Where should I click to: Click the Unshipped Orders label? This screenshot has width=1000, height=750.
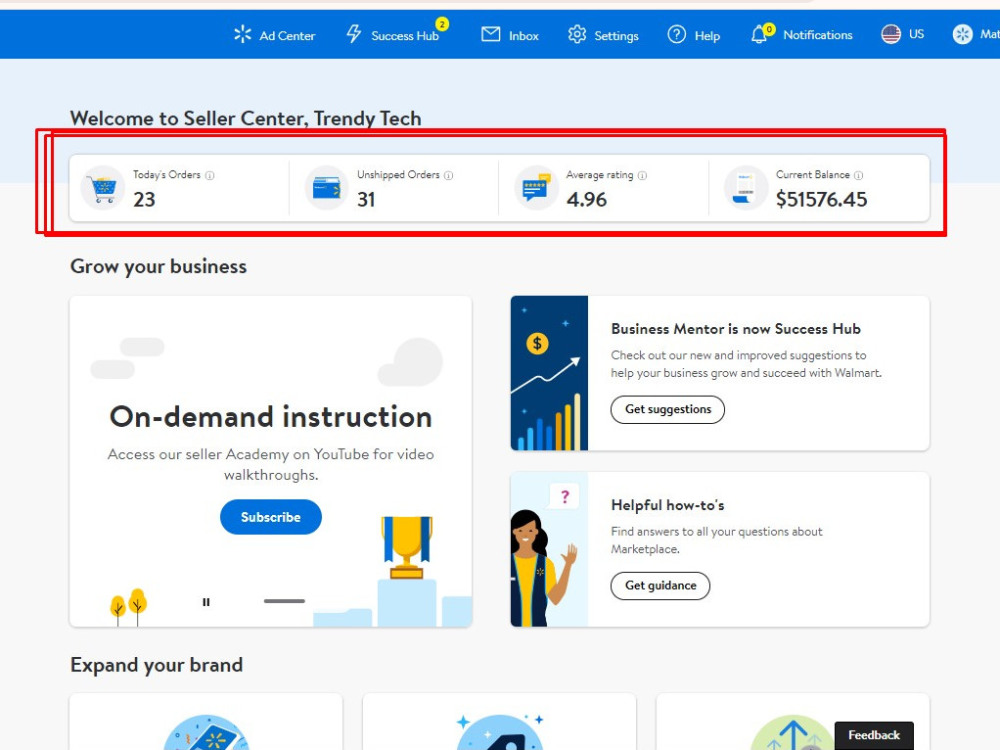pos(398,175)
